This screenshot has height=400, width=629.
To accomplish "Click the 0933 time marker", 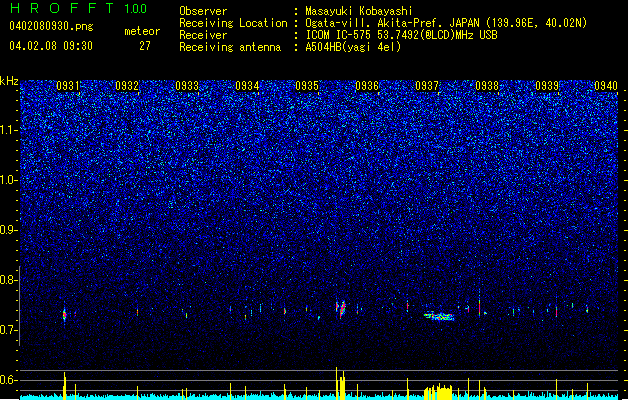I will coord(187,86).
